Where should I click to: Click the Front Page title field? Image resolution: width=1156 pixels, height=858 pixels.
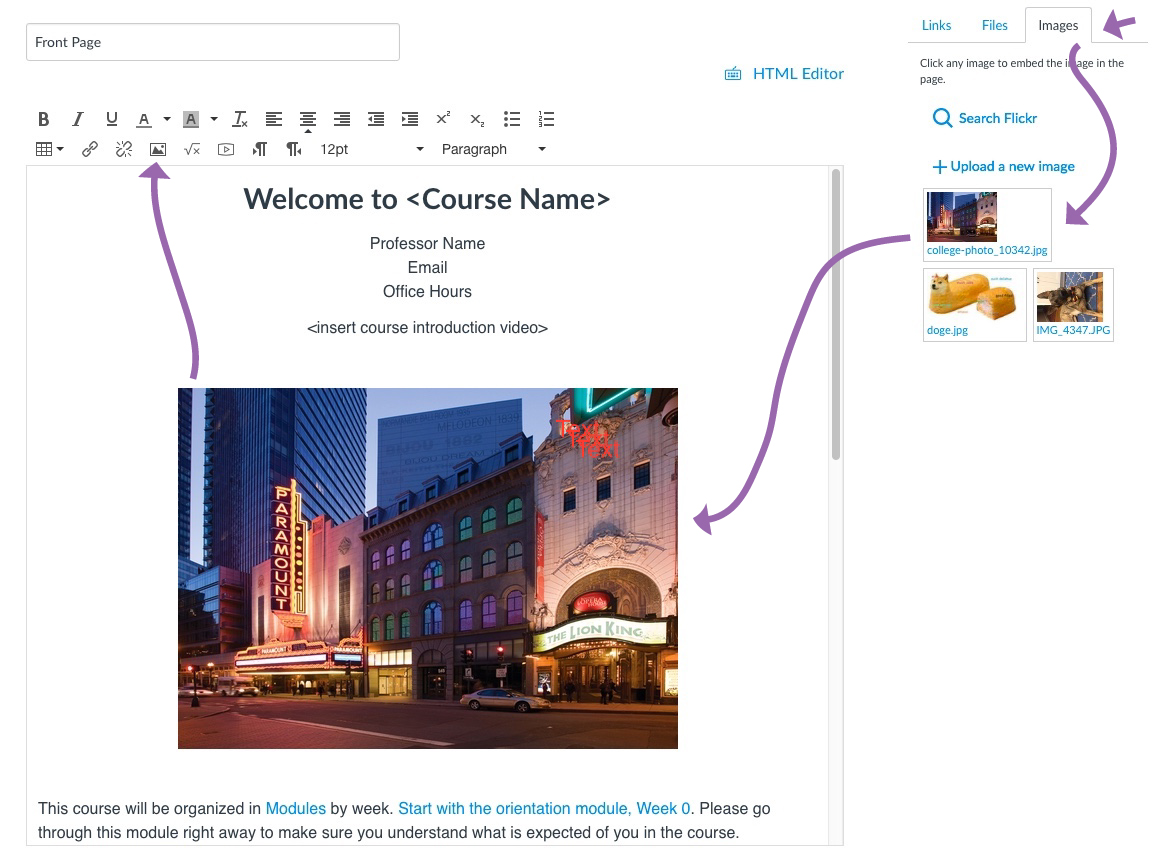point(213,42)
